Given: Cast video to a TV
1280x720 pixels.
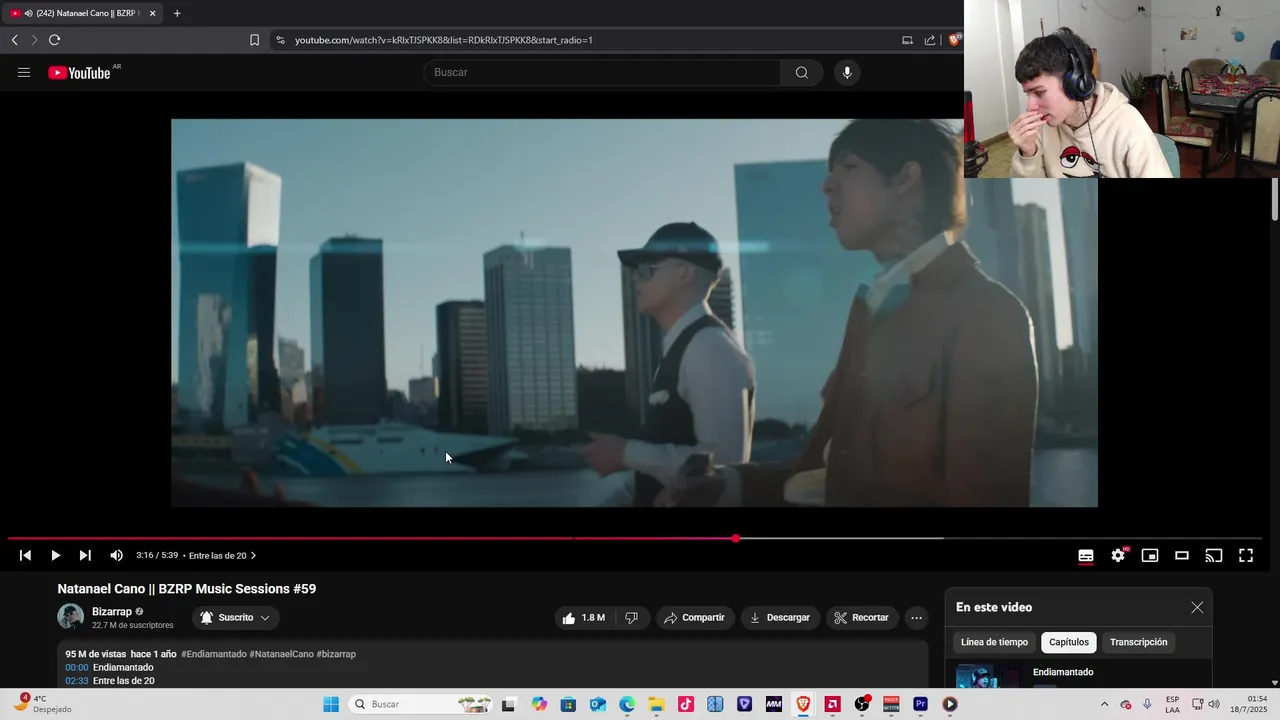Looking at the screenshot, I should click(1214, 555).
